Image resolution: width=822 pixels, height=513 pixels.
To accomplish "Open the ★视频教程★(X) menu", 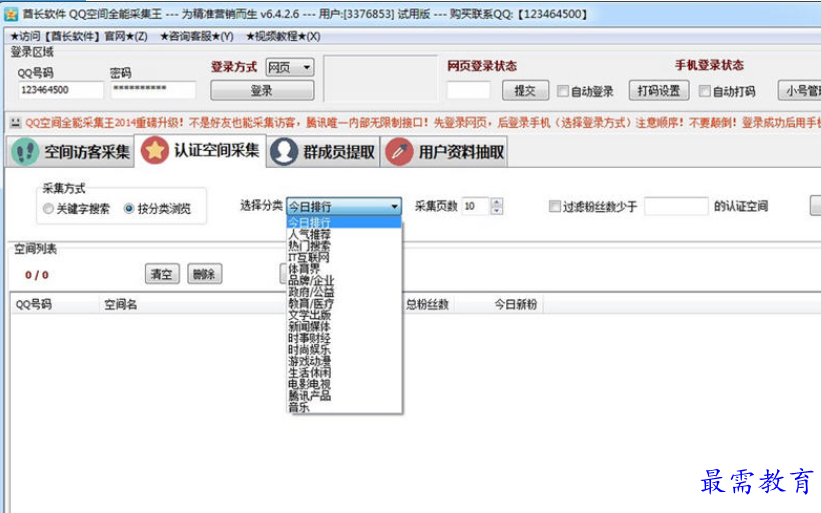I will [x=283, y=36].
